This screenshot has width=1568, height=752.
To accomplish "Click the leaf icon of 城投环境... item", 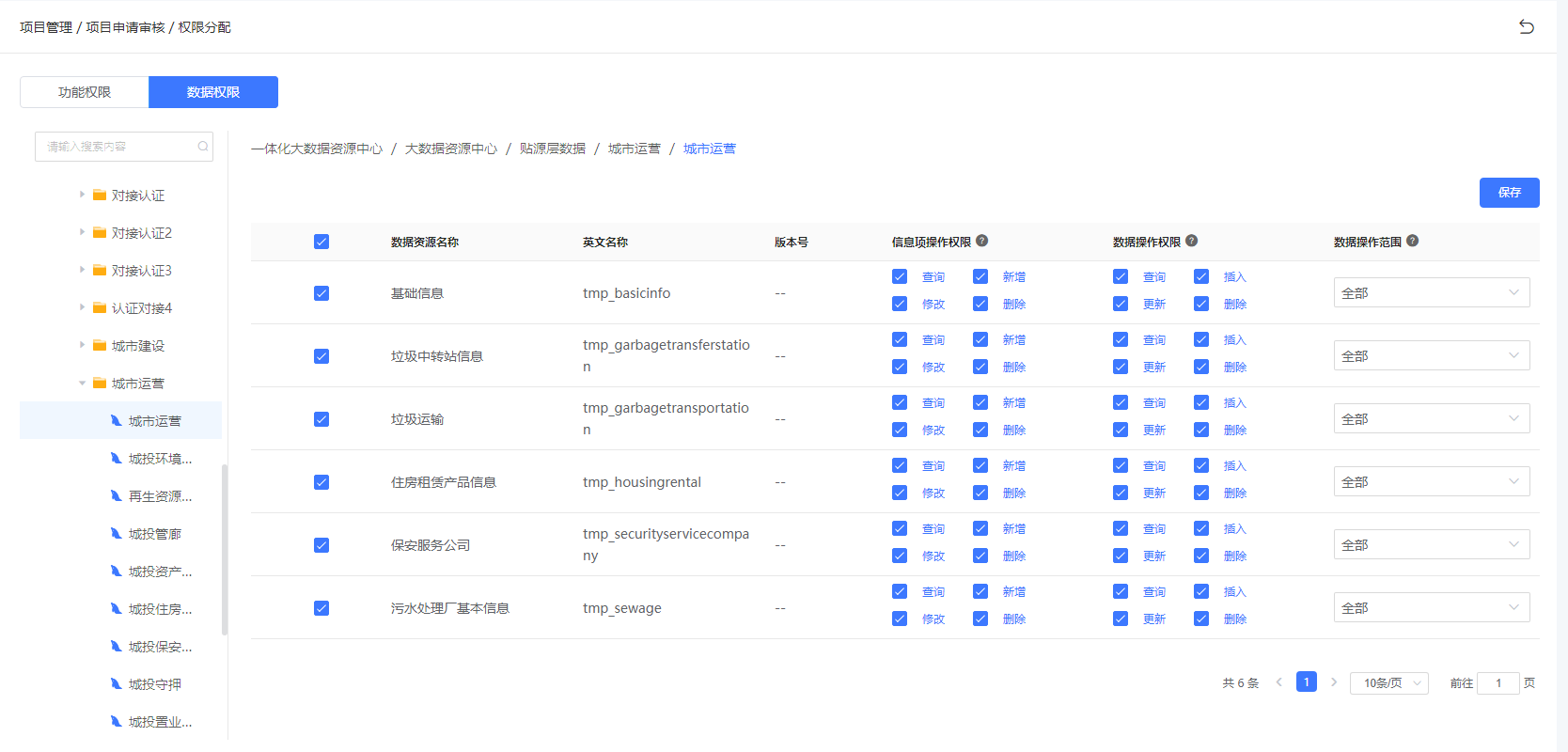I will (x=117, y=458).
